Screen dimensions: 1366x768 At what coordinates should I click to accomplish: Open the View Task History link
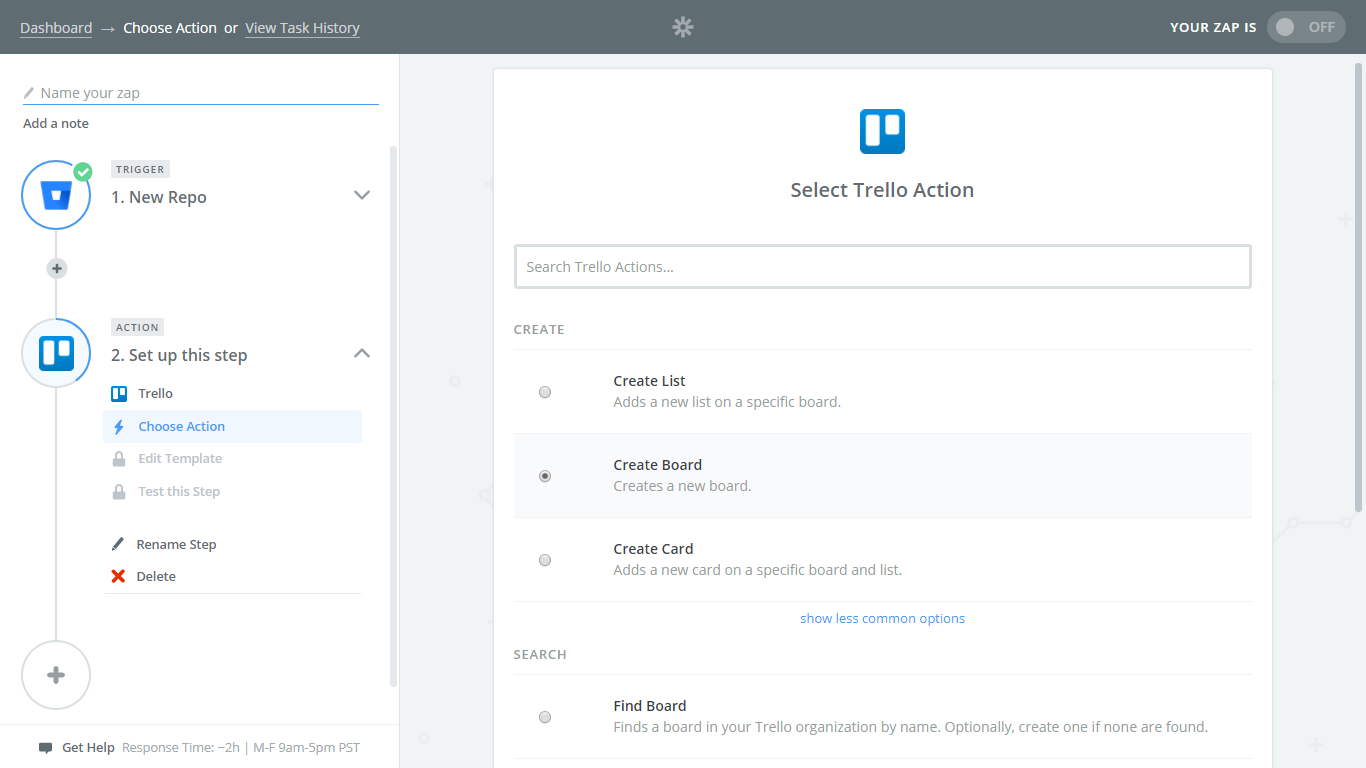(x=302, y=28)
